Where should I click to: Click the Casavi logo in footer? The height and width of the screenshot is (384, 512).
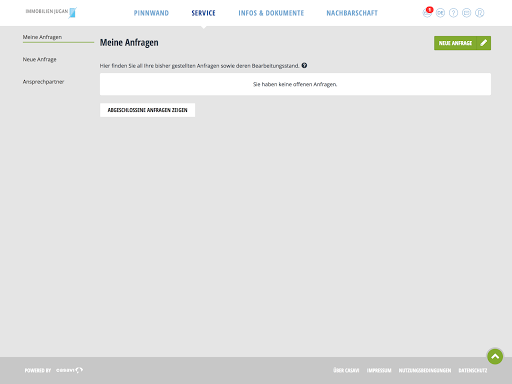pyautogui.click(x=69, y=370)
